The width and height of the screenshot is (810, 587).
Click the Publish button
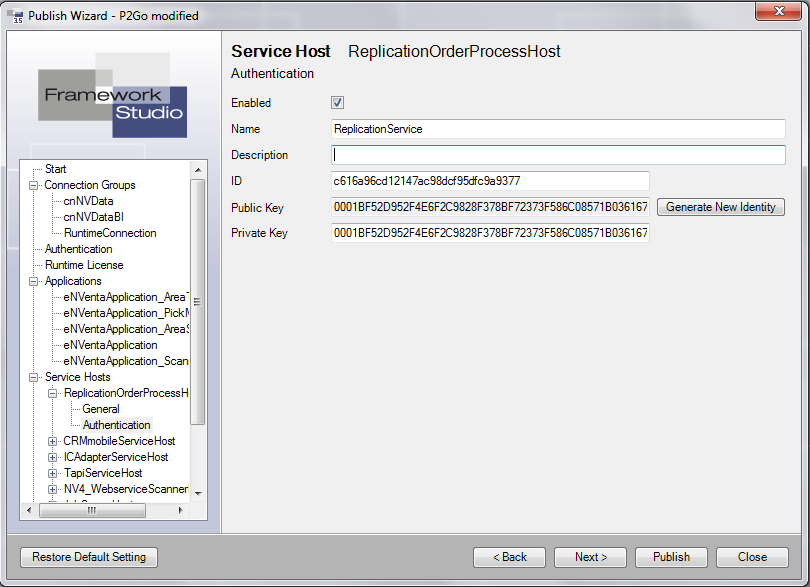pyautogui.click(x=671, y=557)
